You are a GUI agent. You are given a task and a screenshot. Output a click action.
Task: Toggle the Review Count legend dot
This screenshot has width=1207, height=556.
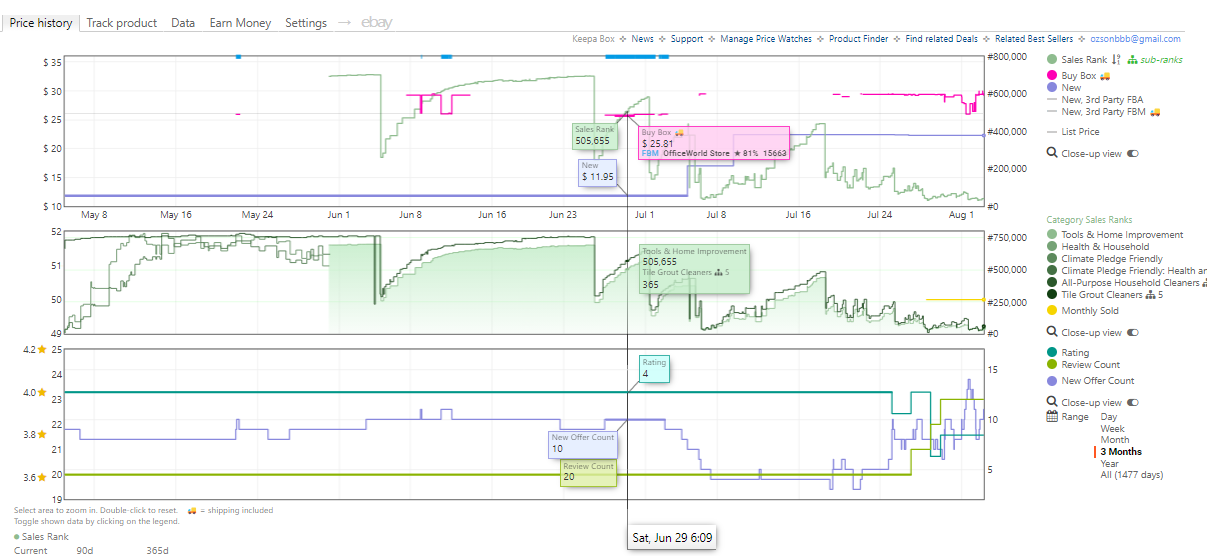point(1052,365)
